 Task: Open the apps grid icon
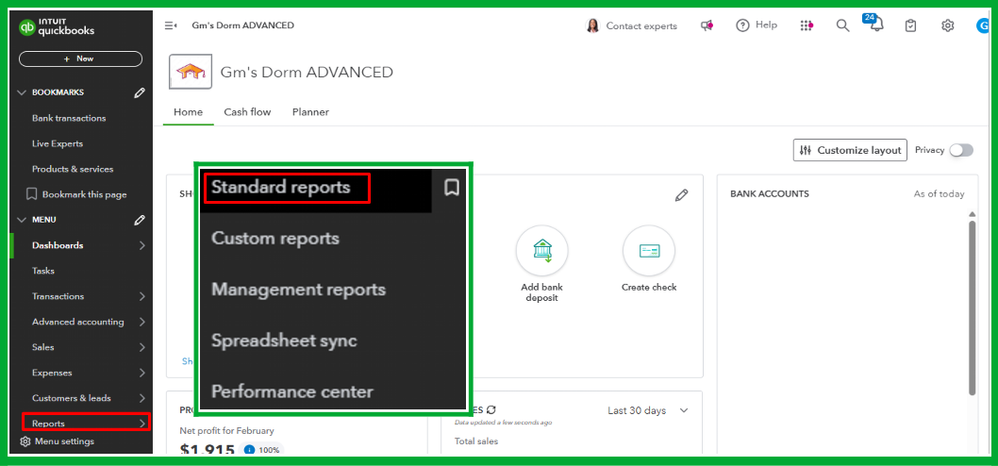pos(806,25)
